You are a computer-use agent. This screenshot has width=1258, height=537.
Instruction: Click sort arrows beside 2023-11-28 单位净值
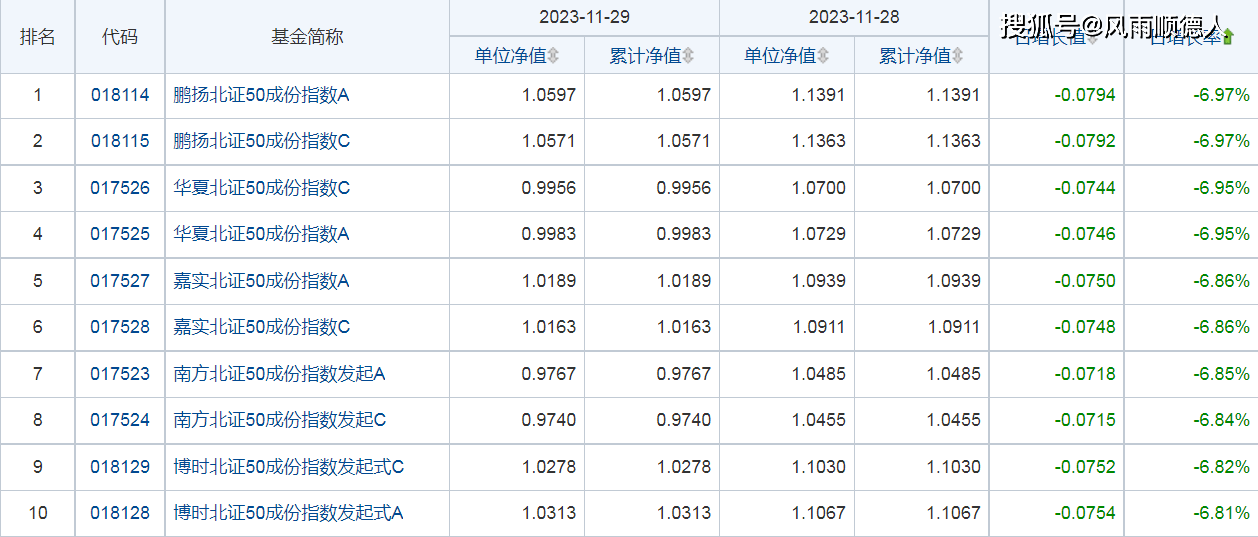coord(823,56)
